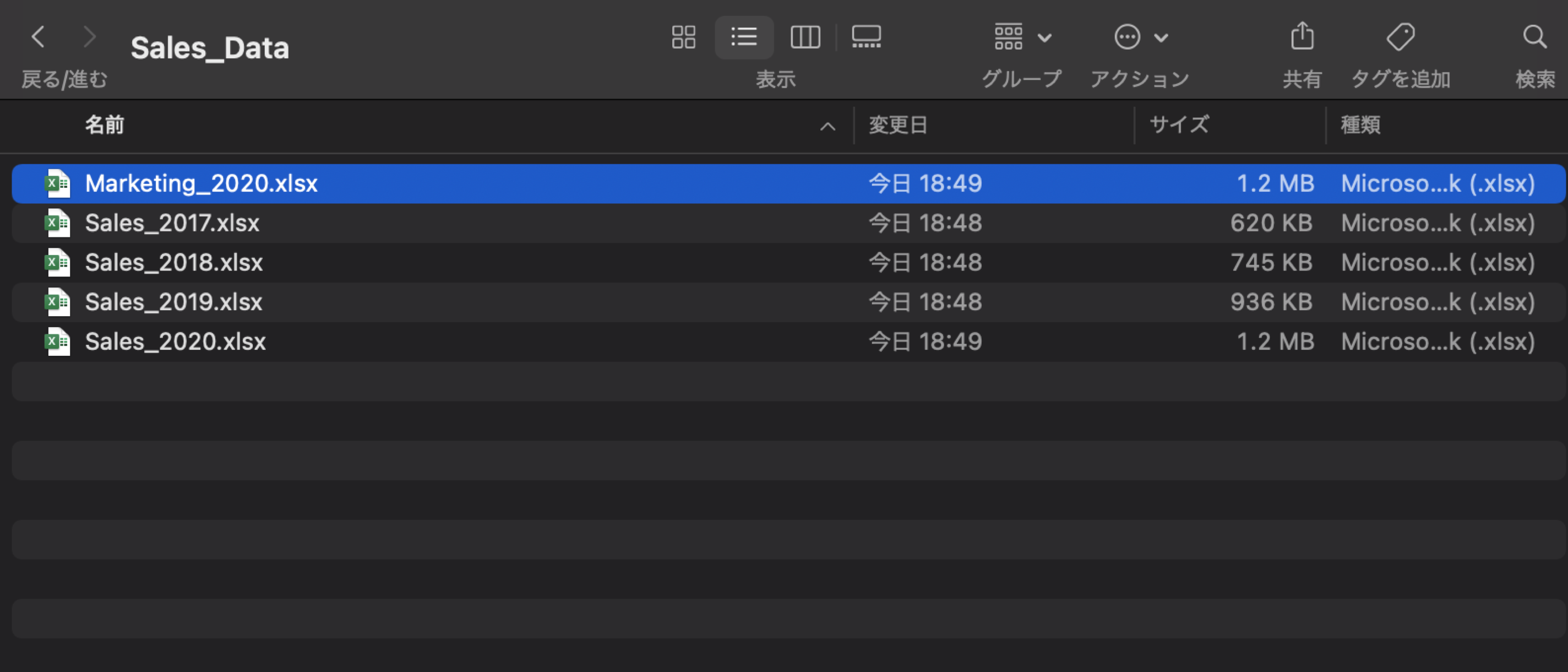The height and width of the screenshot is (672, 1568).
Task: Expand the Group dropdown chevron
Action: (x=1044, y=39)
